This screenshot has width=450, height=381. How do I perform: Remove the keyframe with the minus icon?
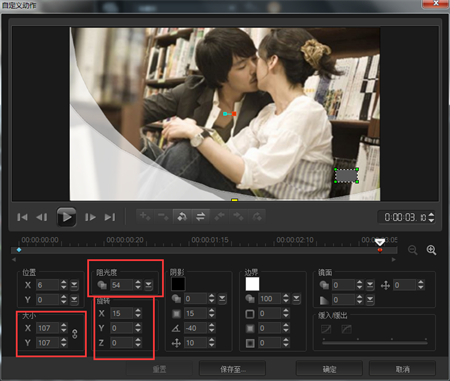click(163, 216)
